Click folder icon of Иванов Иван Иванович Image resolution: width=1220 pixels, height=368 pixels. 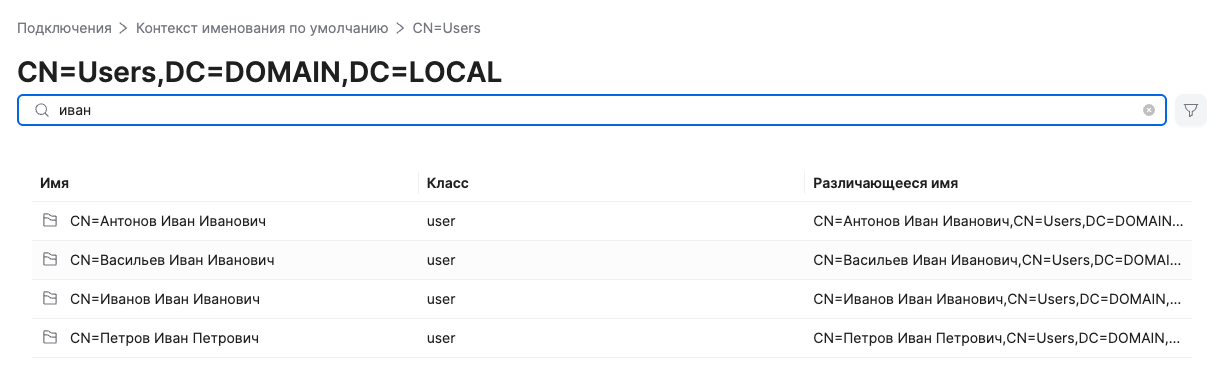point(49,299)
